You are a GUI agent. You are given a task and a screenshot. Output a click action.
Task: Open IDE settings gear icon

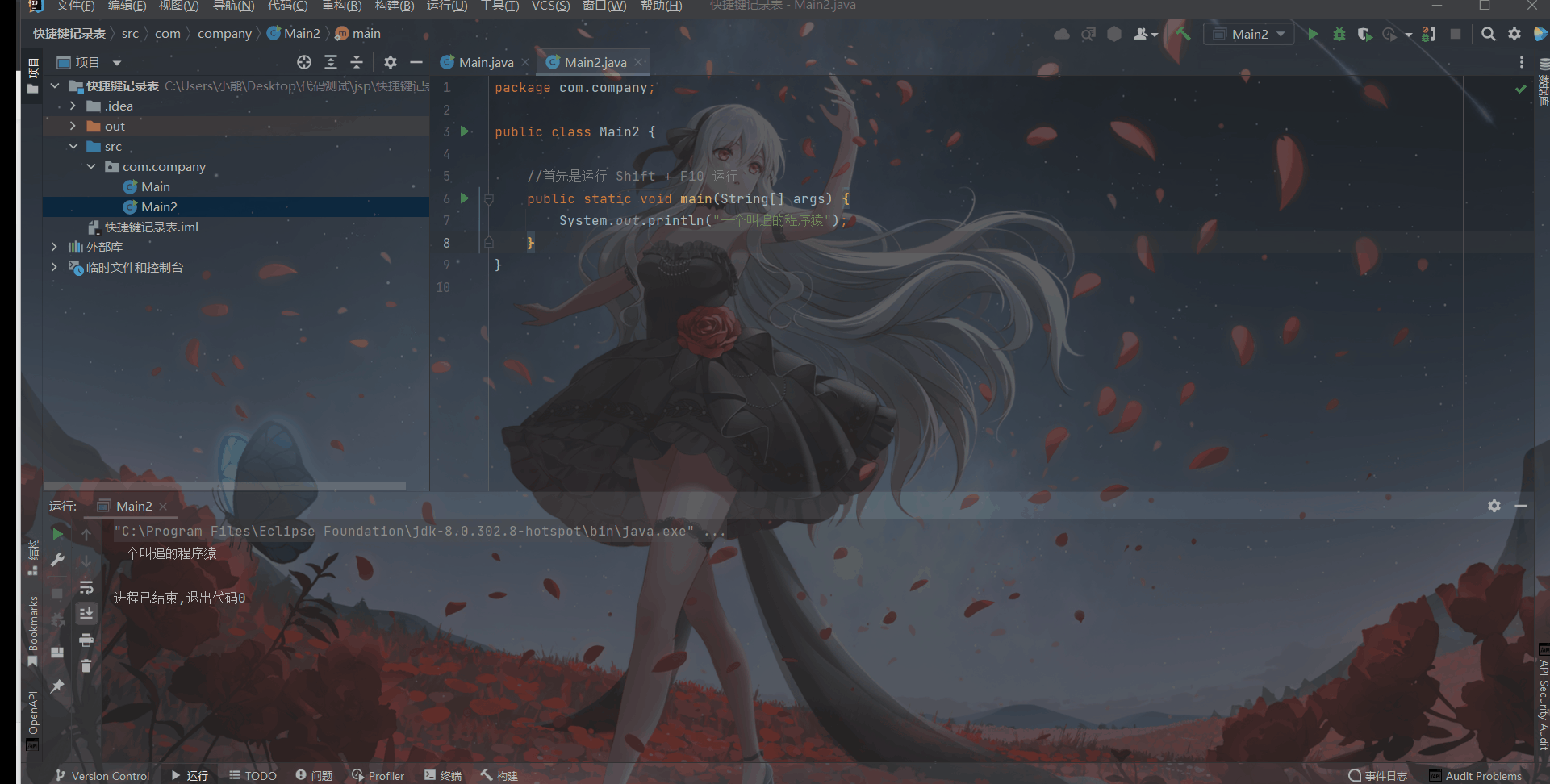coord(1515,34)
